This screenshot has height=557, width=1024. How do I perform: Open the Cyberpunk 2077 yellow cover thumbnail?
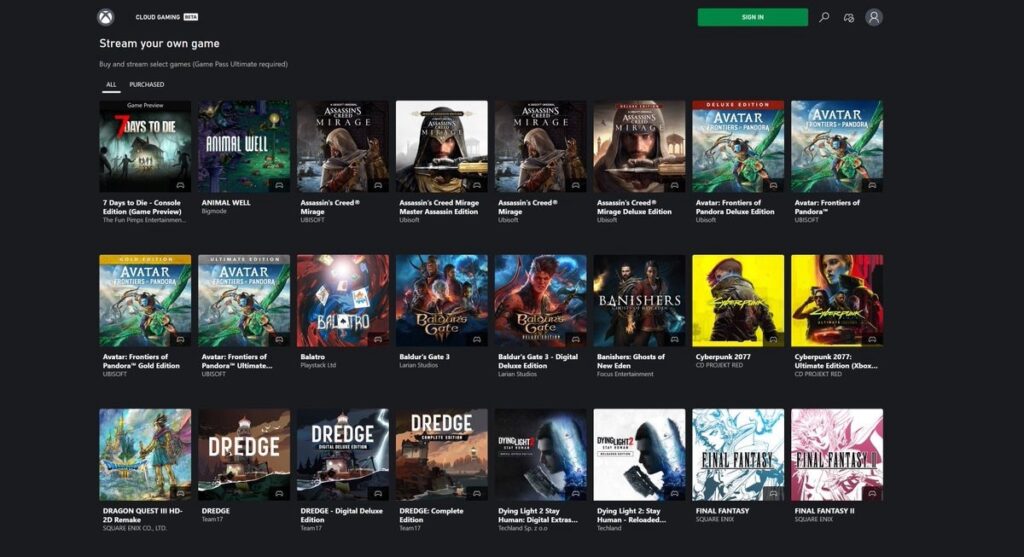coord(738,300)
